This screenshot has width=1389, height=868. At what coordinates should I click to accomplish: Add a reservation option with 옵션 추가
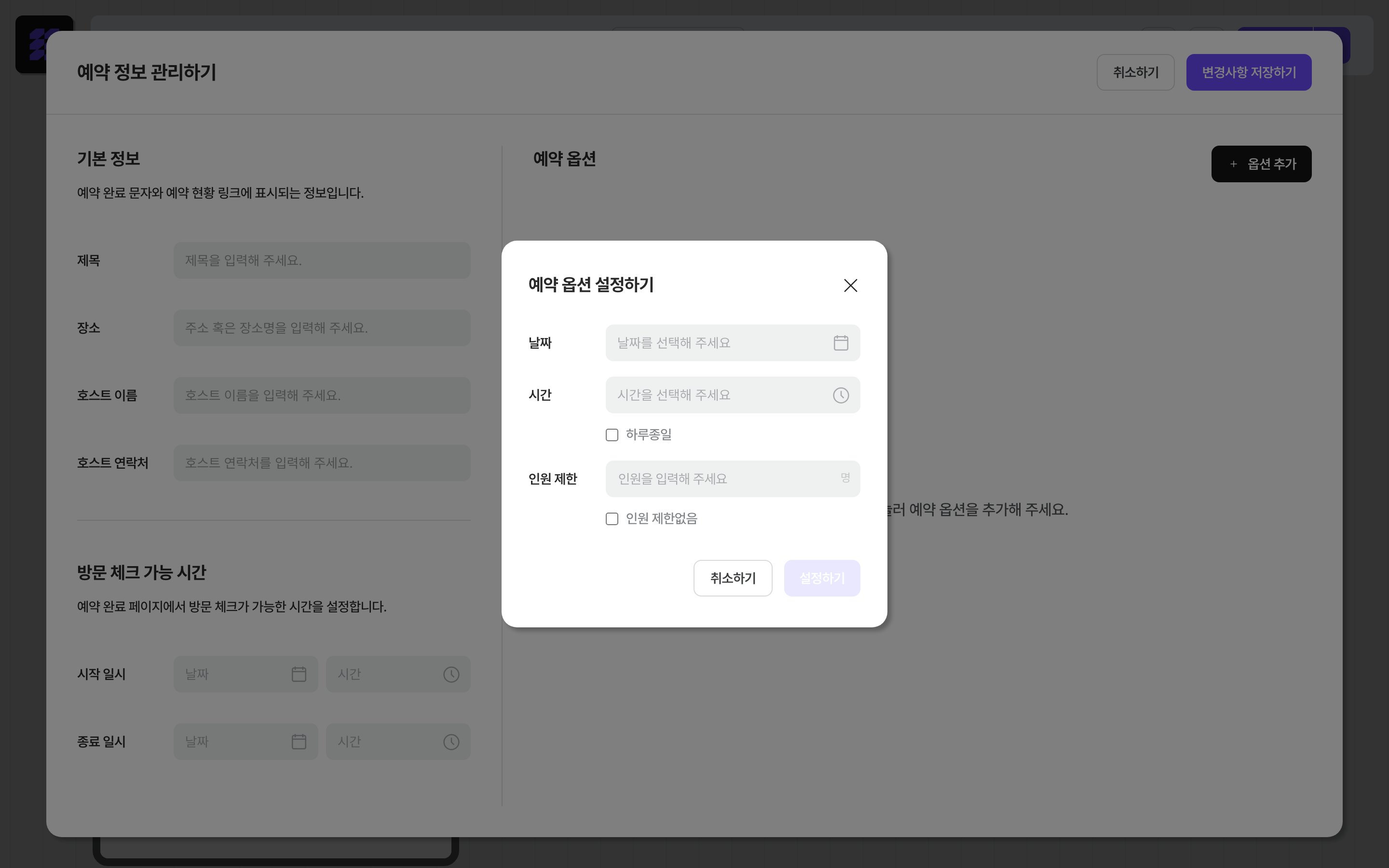coord(1261,164)
